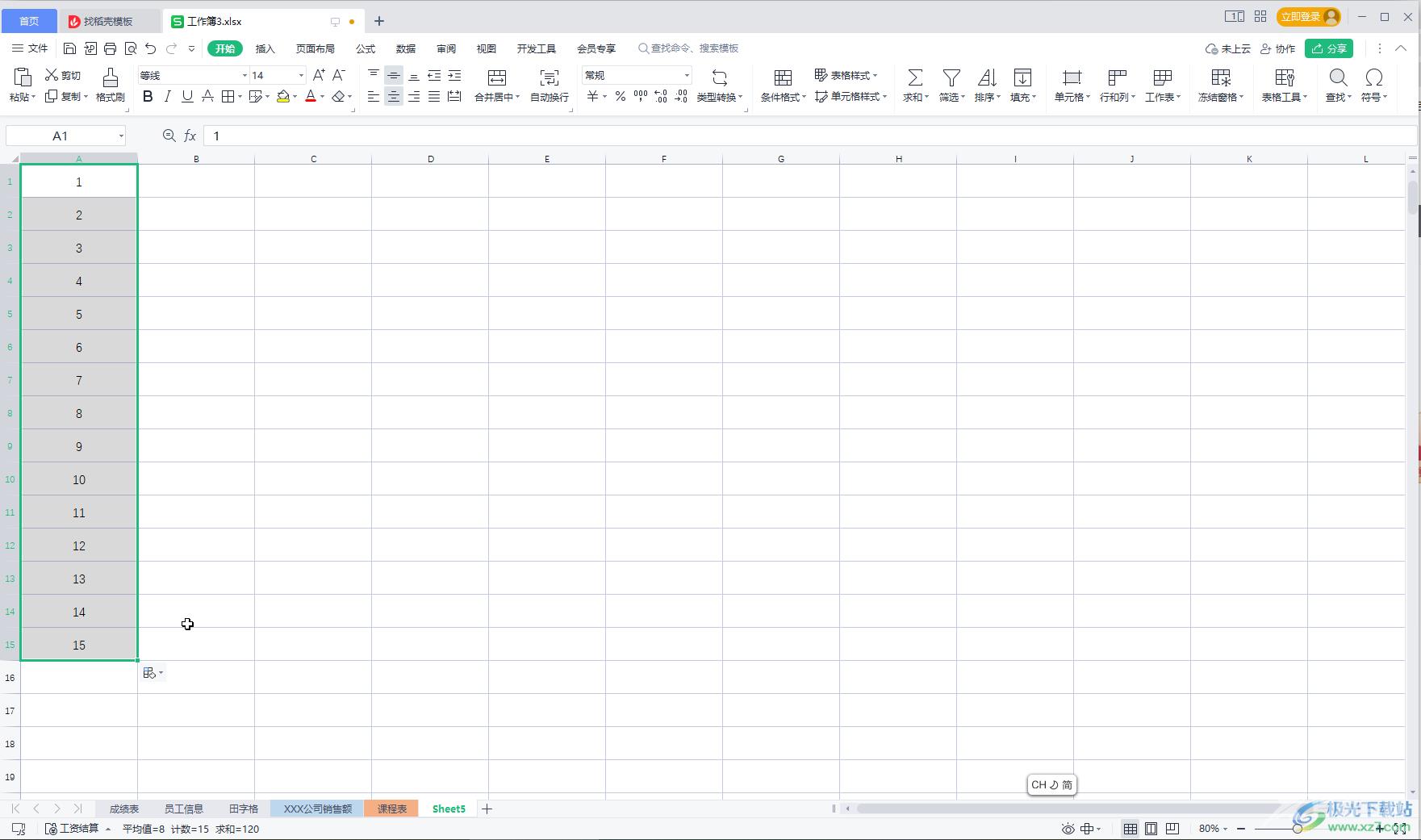Click the Login (立即登录) button
Screen dimensions: 1421x840
pyautogui.click(x=1308, y=17)
